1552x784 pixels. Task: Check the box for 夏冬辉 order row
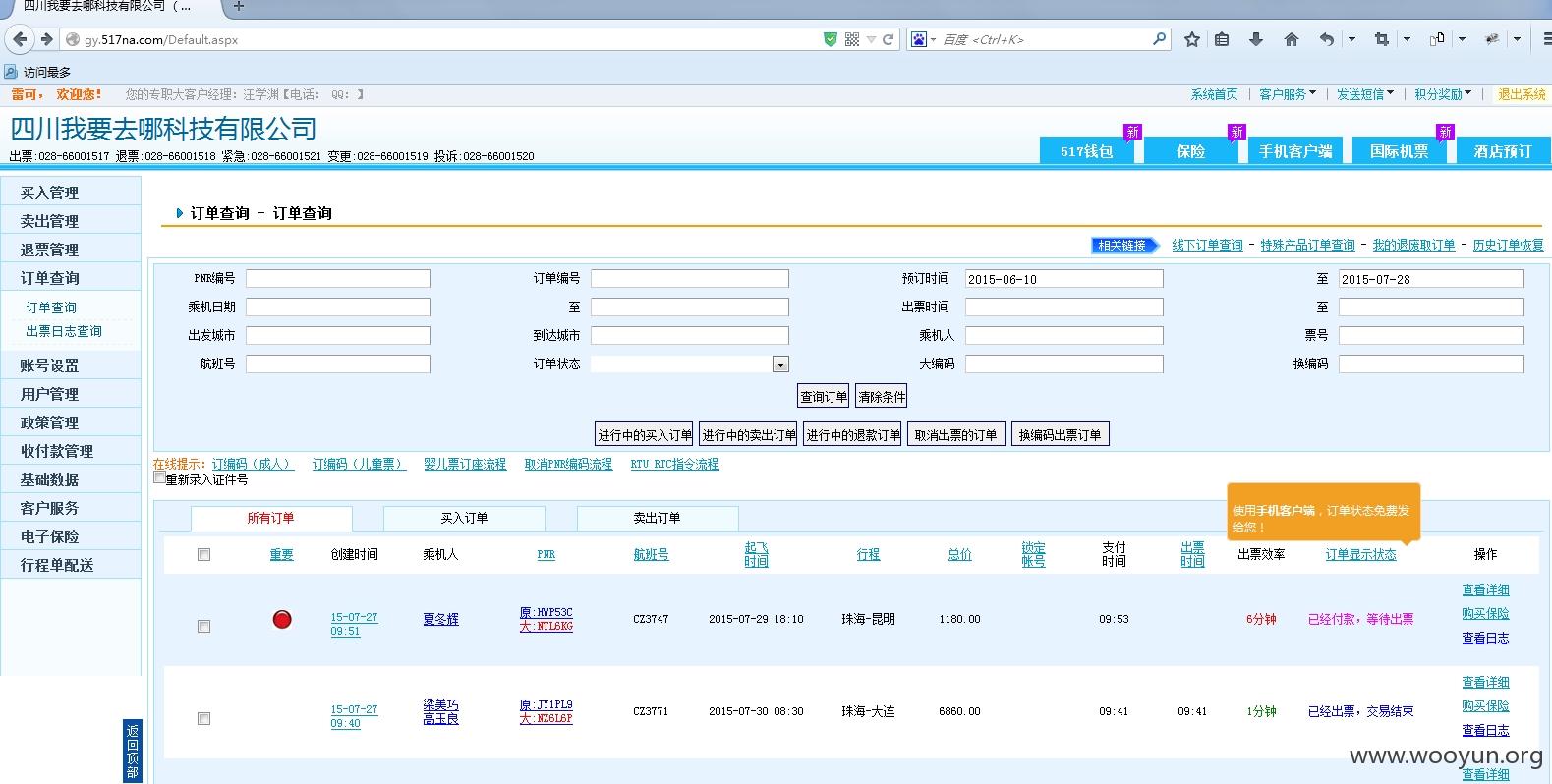click(x=203, y=626)
